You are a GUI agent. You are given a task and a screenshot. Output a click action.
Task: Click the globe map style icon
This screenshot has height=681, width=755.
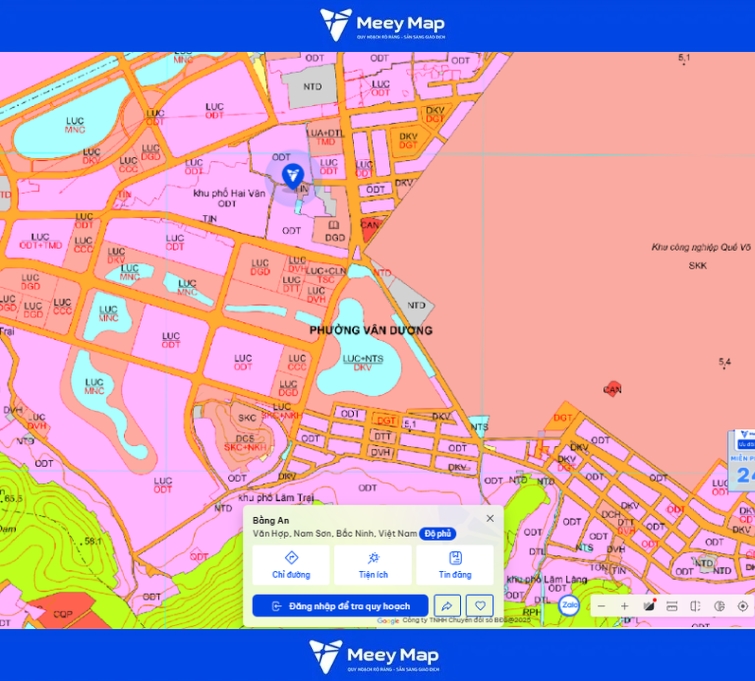(x=719, y=606)
